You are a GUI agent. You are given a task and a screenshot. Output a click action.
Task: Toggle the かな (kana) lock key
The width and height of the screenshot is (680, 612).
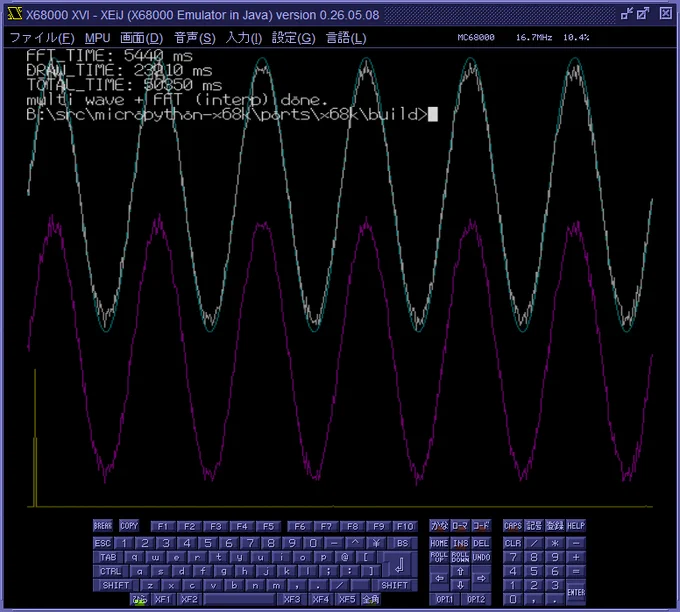pyautogui.click(x=439, y=526)
